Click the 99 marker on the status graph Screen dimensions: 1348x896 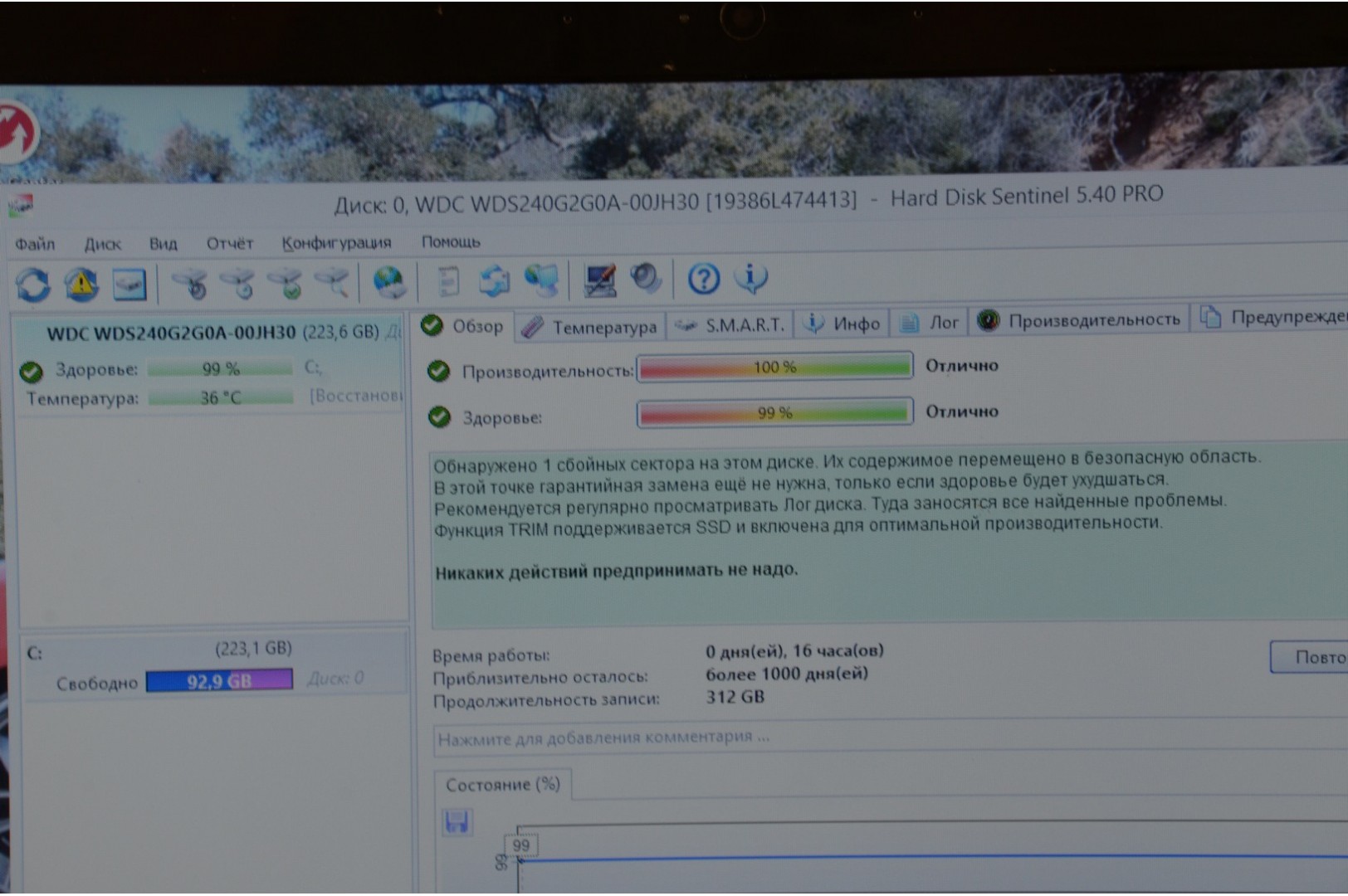tap(521, 845)
